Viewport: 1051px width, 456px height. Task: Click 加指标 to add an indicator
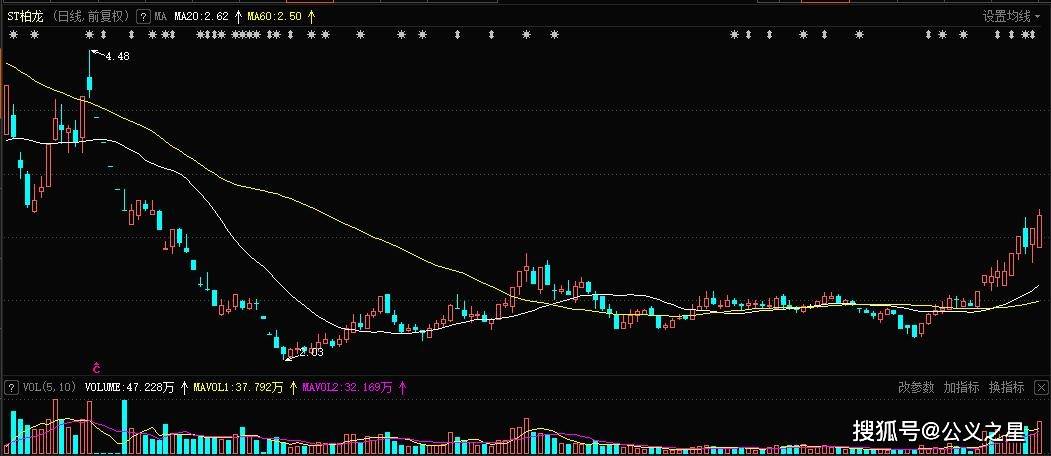pos(961,387)
